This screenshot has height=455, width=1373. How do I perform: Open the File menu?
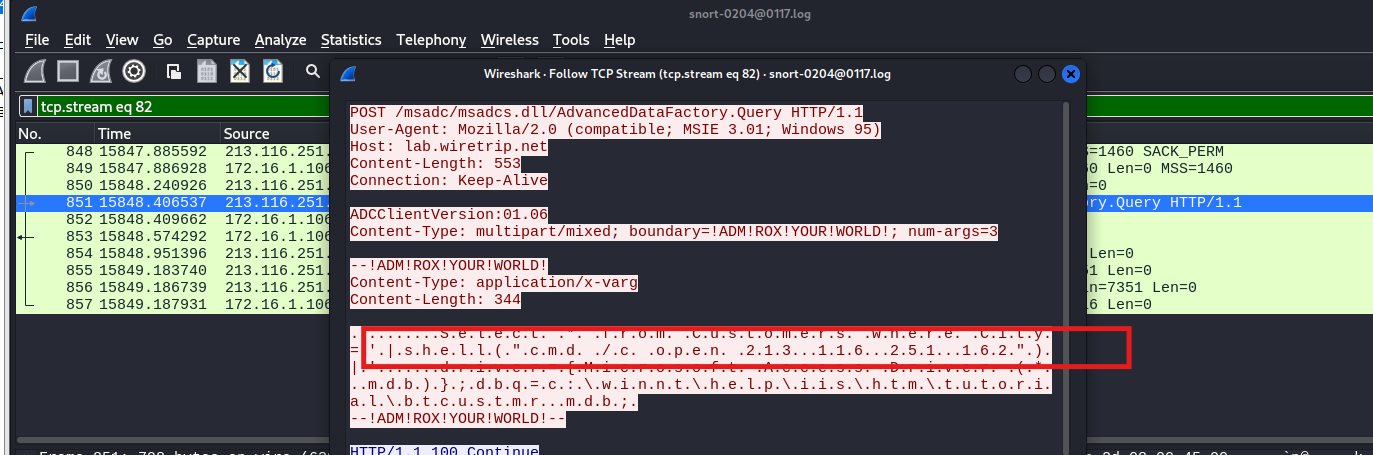pos(37,40)
